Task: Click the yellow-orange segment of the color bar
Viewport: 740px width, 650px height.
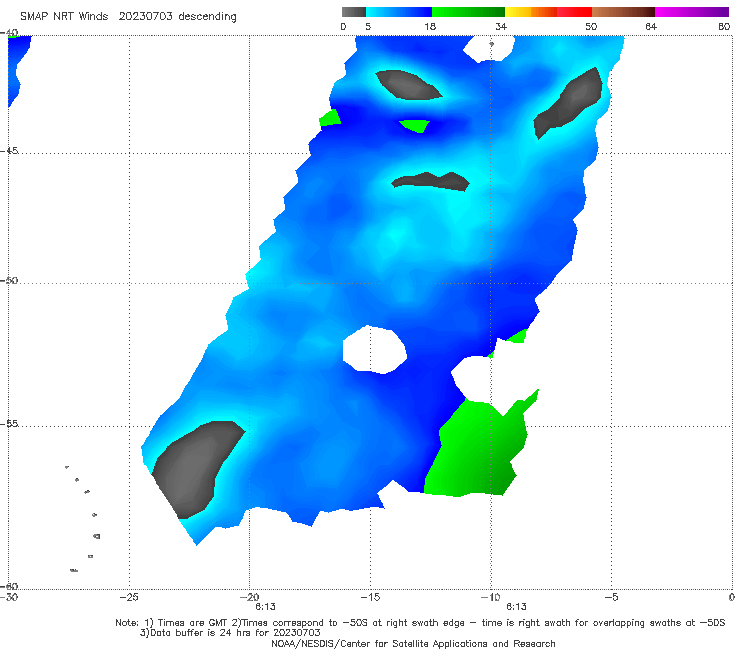Action: click(530, 12)
